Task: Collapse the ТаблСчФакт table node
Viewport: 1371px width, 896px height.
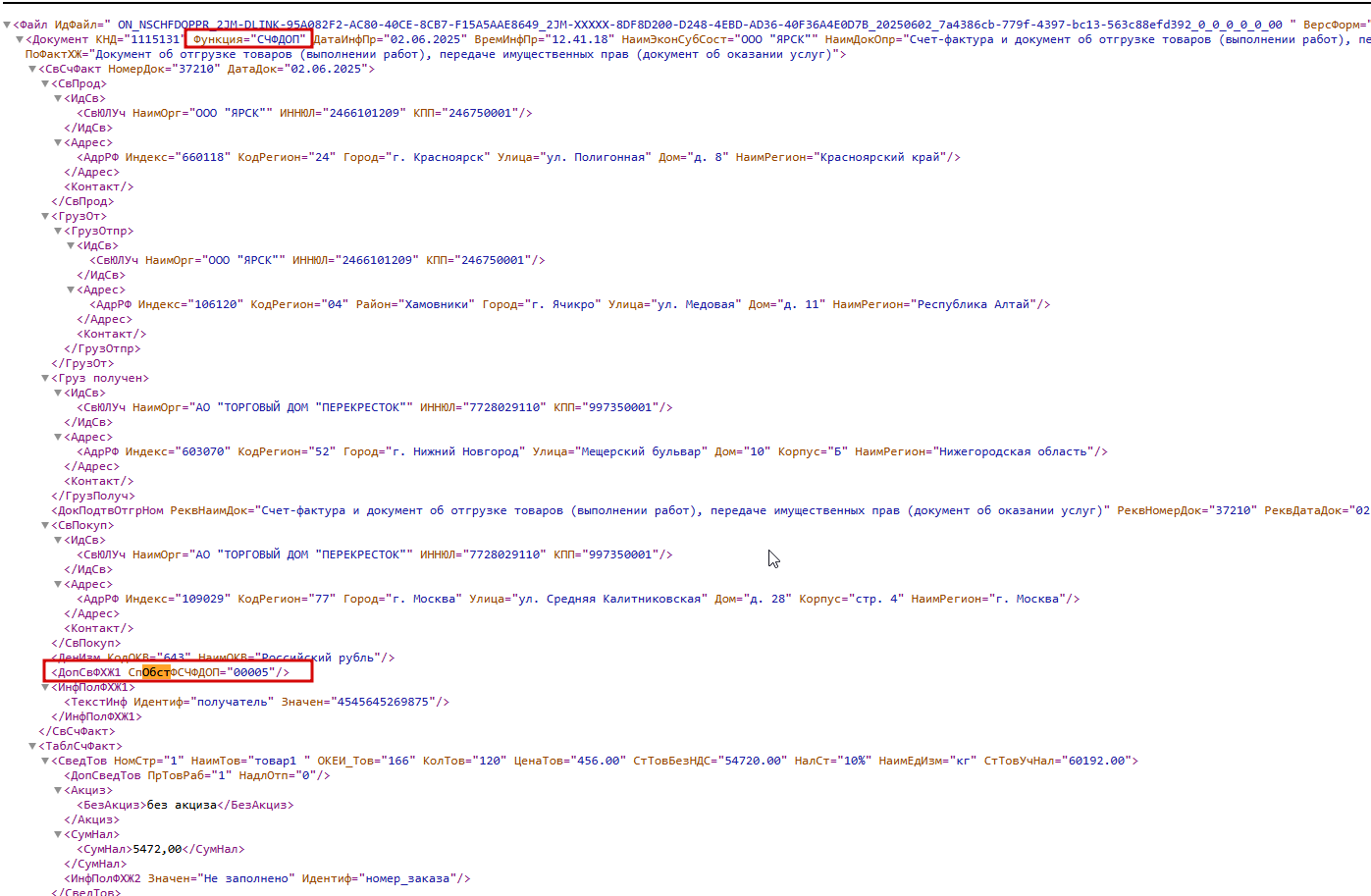Action: click(32, 746)
